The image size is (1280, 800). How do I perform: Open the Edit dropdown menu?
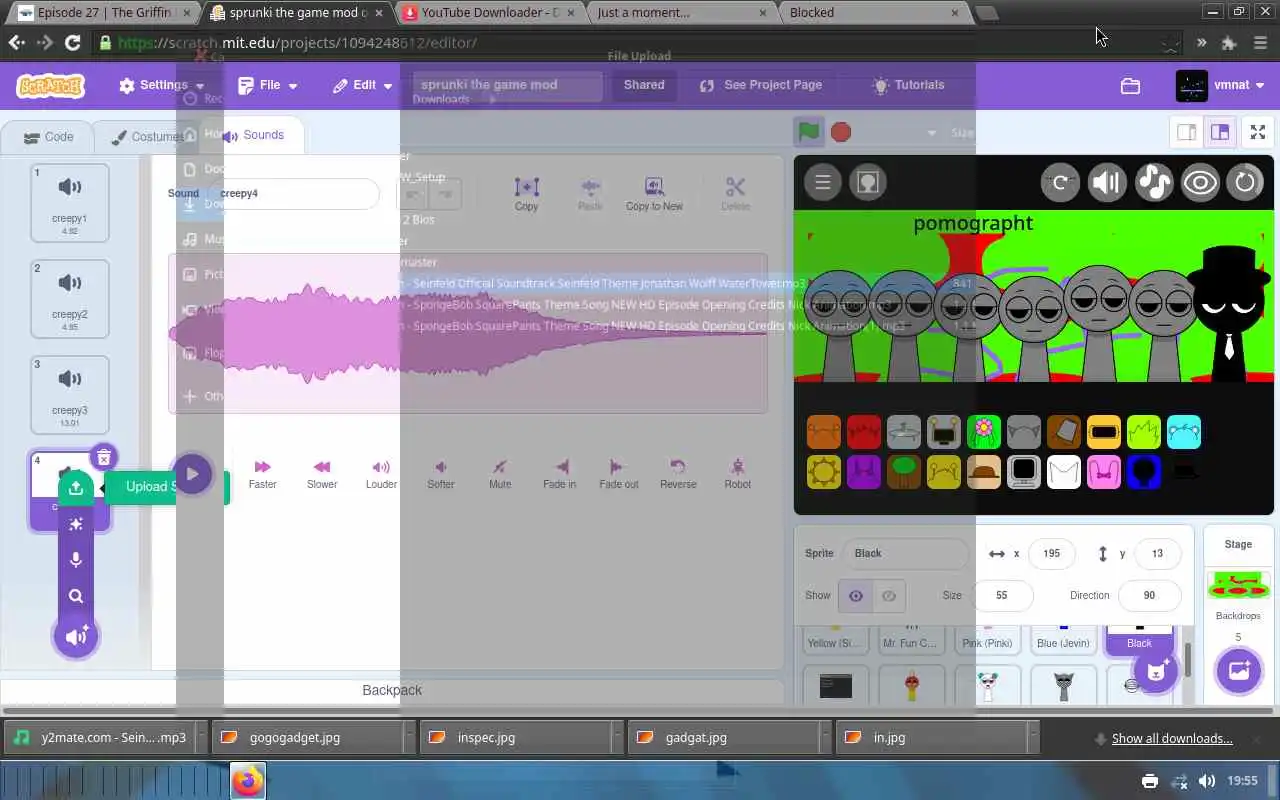[363, 85]
